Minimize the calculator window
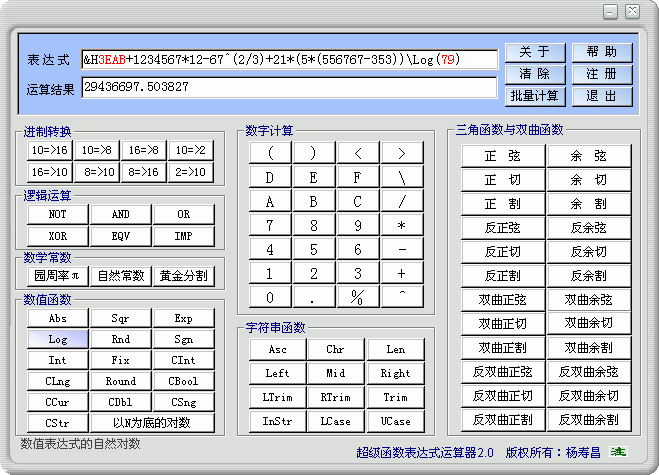 pyautogui.click(x=610, y=12)
